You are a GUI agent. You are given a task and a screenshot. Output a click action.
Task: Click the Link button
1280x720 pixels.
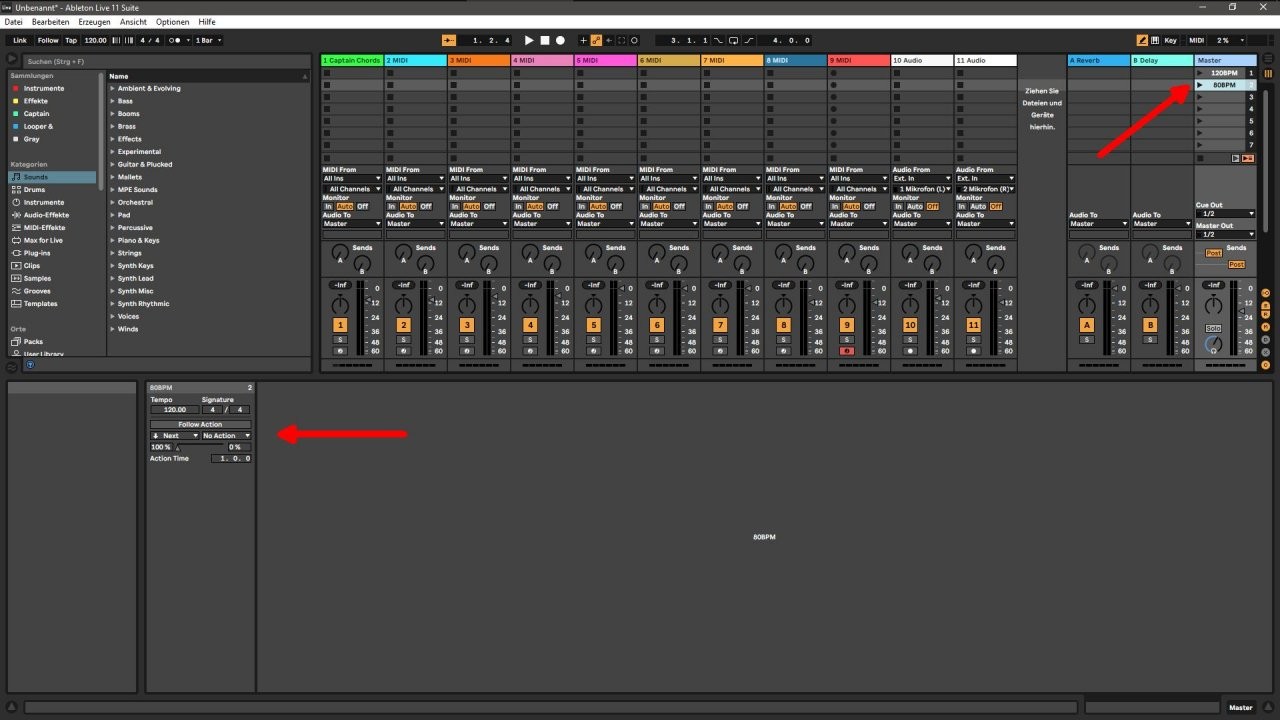tap(20, 40)
